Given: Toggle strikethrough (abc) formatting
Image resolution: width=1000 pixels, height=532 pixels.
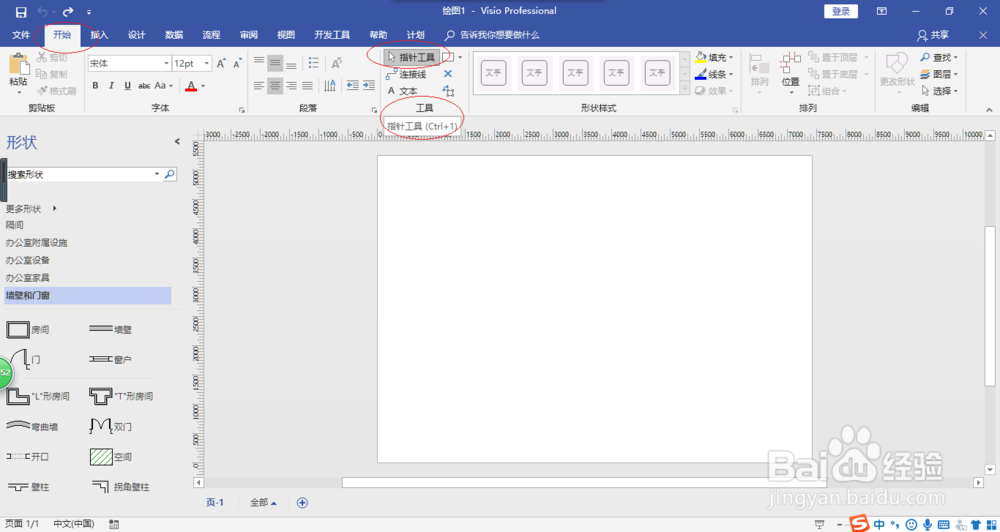Looking at the screenshot, I should click(144, 85).
